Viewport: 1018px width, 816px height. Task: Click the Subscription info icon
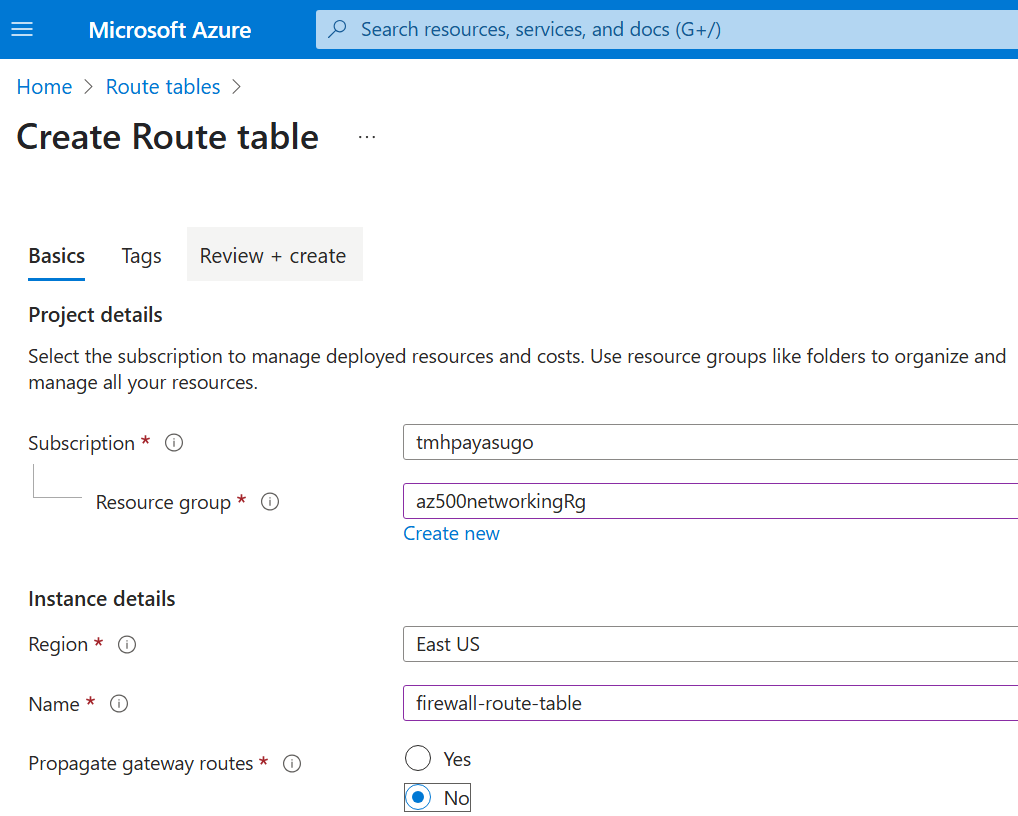(174, 443)
